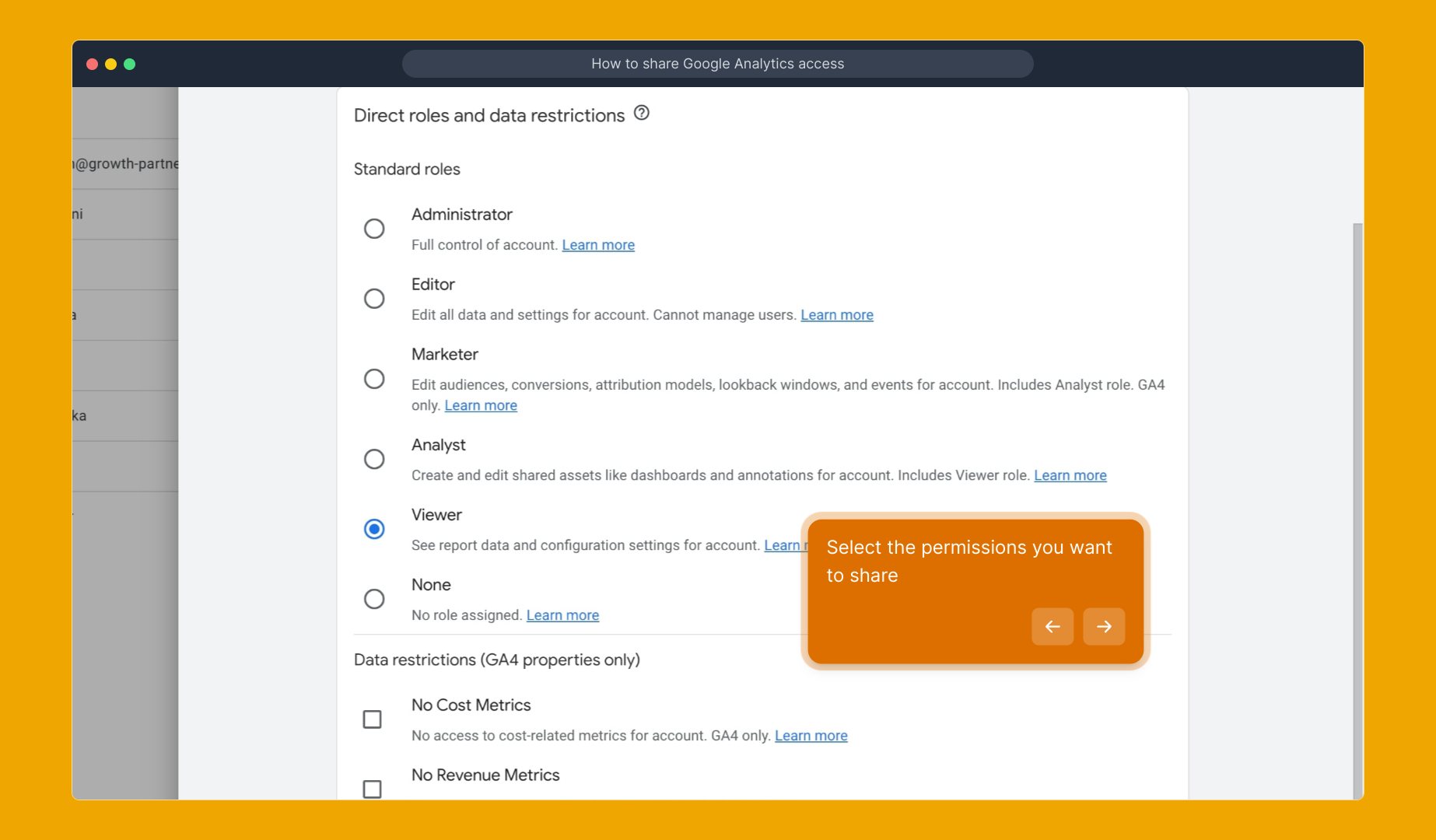Image resolution: width=1436 pixels, height=840 pixels.
Task: Go back using the tooltip's left arrow
Action: click(1052, 627)
